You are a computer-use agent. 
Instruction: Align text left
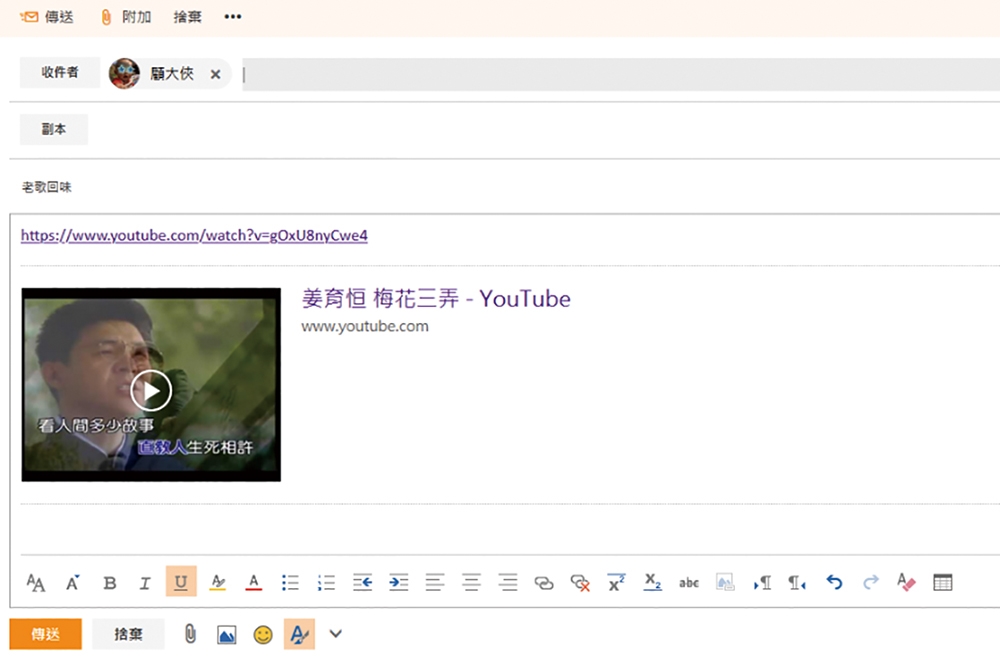[x=435, y=583]
